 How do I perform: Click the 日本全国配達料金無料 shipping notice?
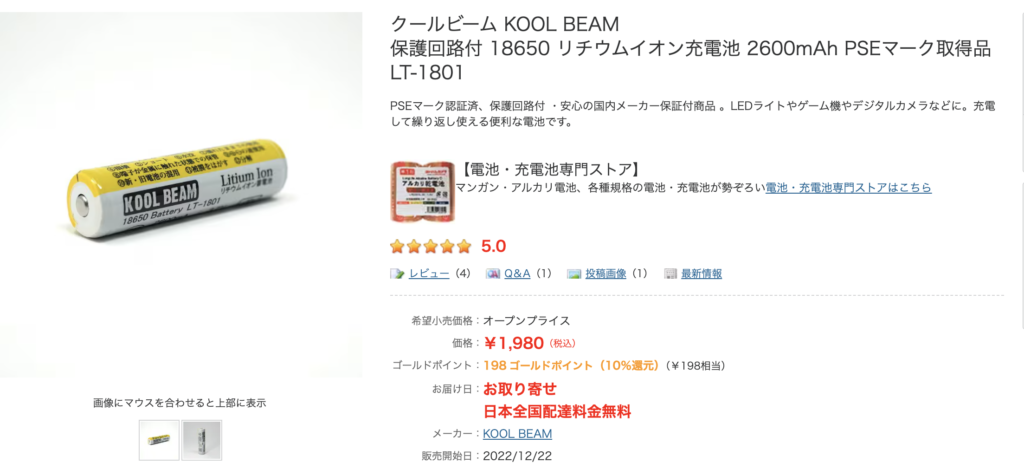click(x=557, y=411)
